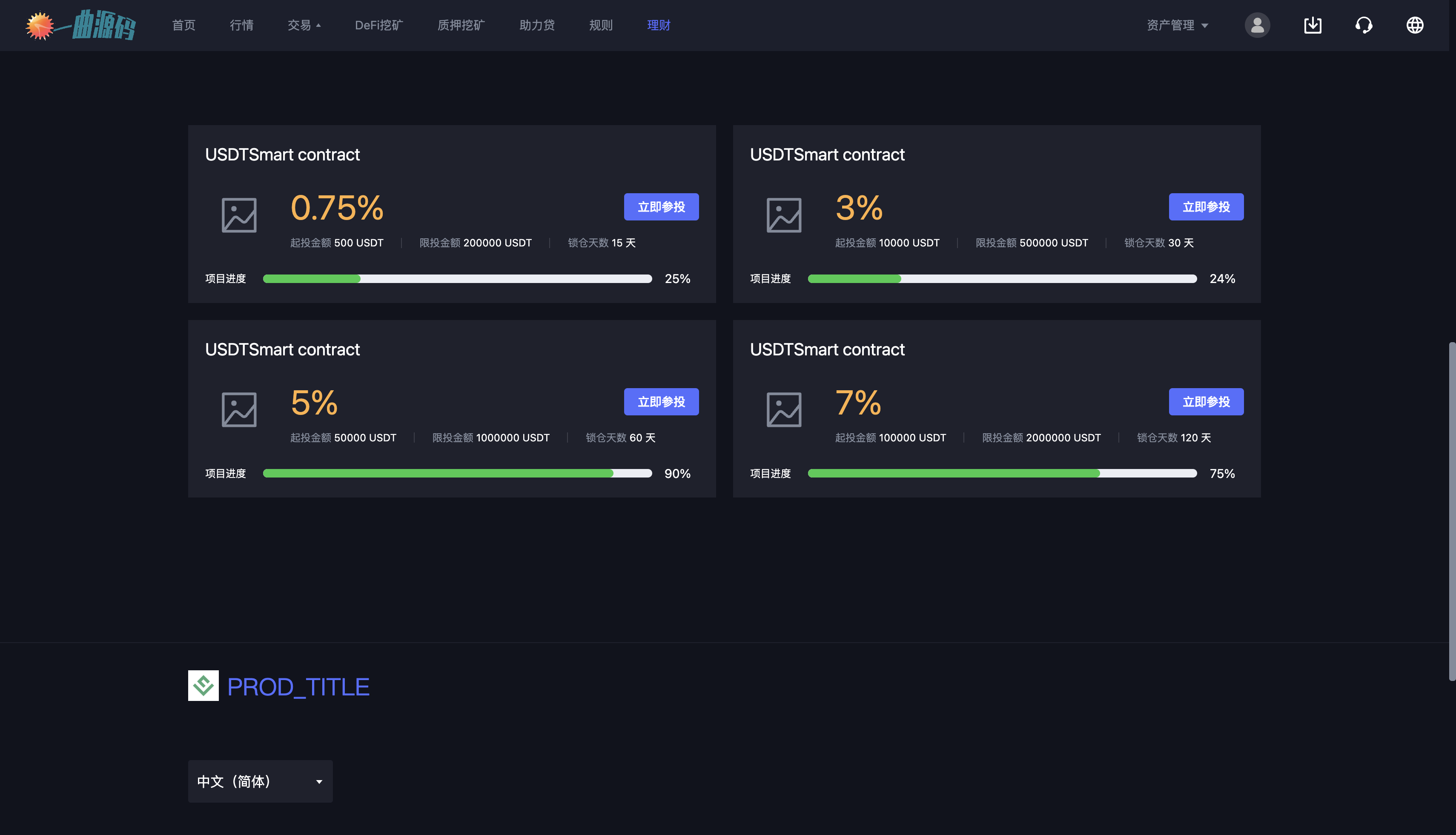Expand the 资产管理 dropdown
This screenshot has width=1456, height=835.
(x=1177, y=25)
